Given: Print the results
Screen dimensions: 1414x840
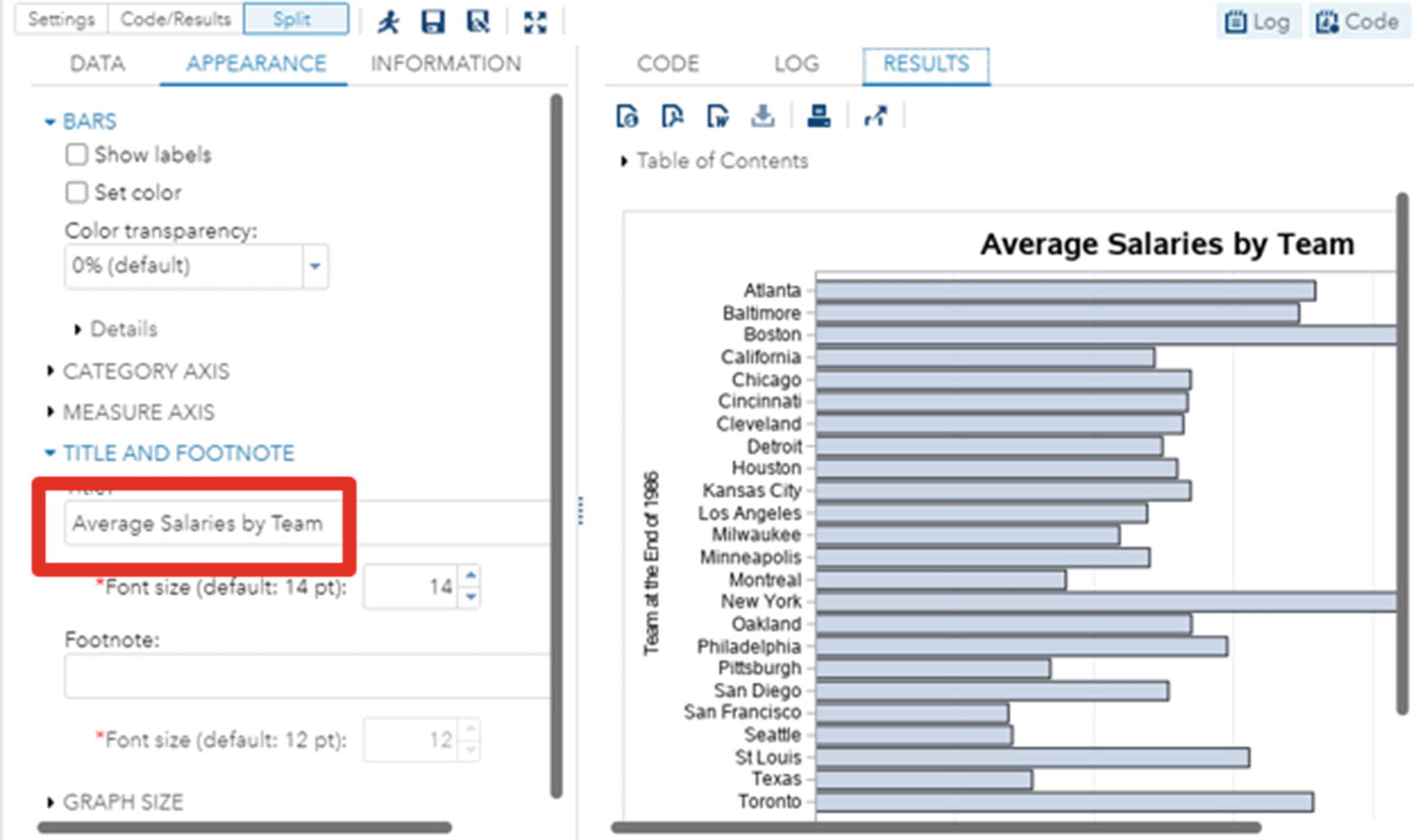Looking at the screenshot, I should pos(819,116).
